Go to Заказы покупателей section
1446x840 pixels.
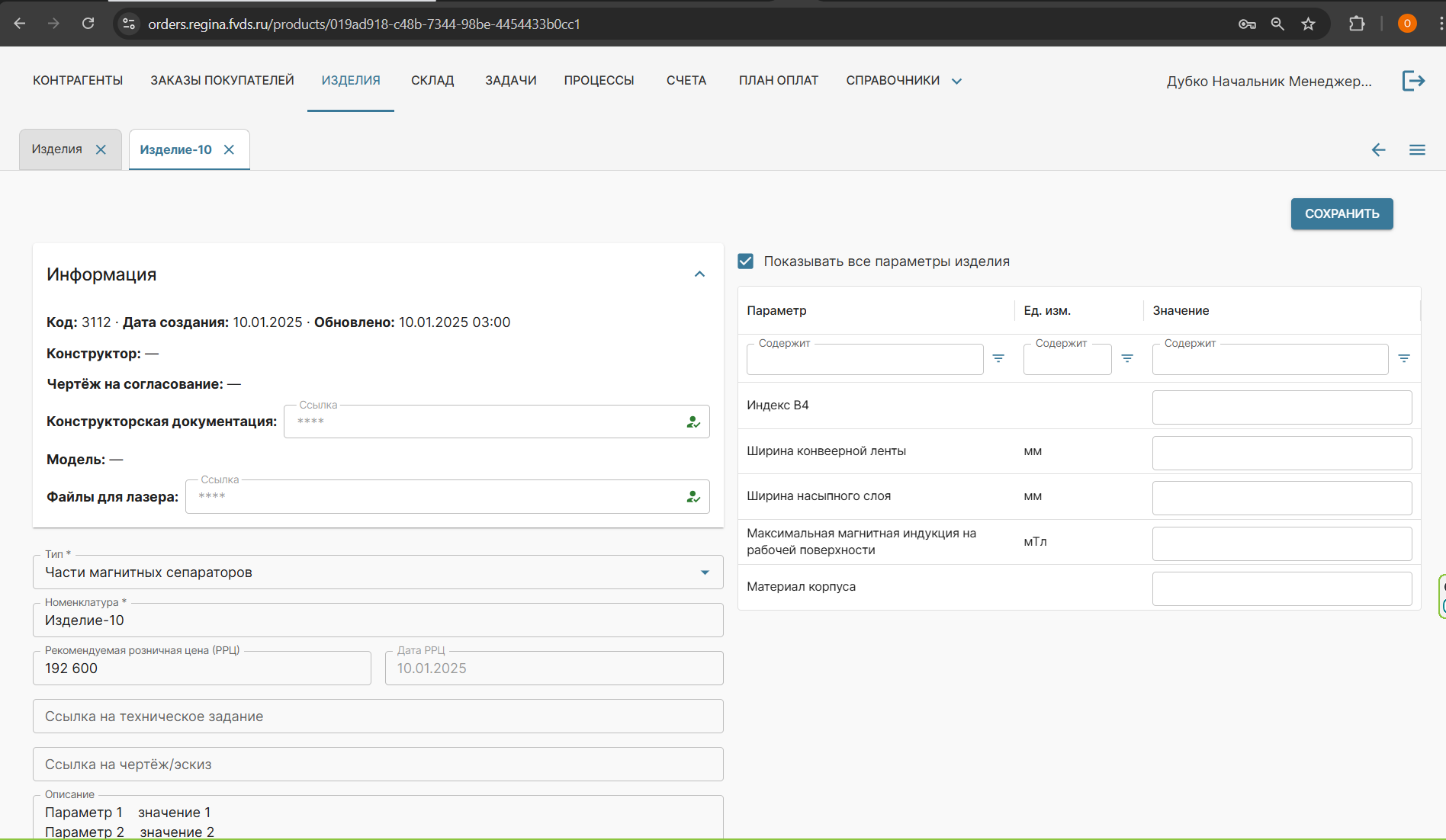[x=222, y=81]
